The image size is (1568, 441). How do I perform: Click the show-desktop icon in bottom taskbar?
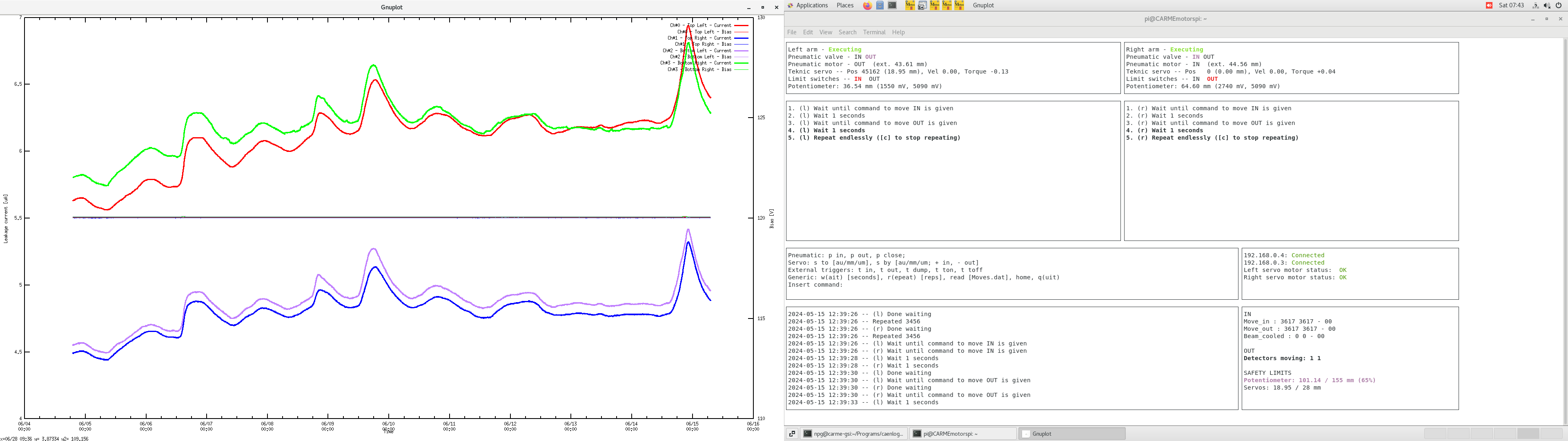pos(792,434)
